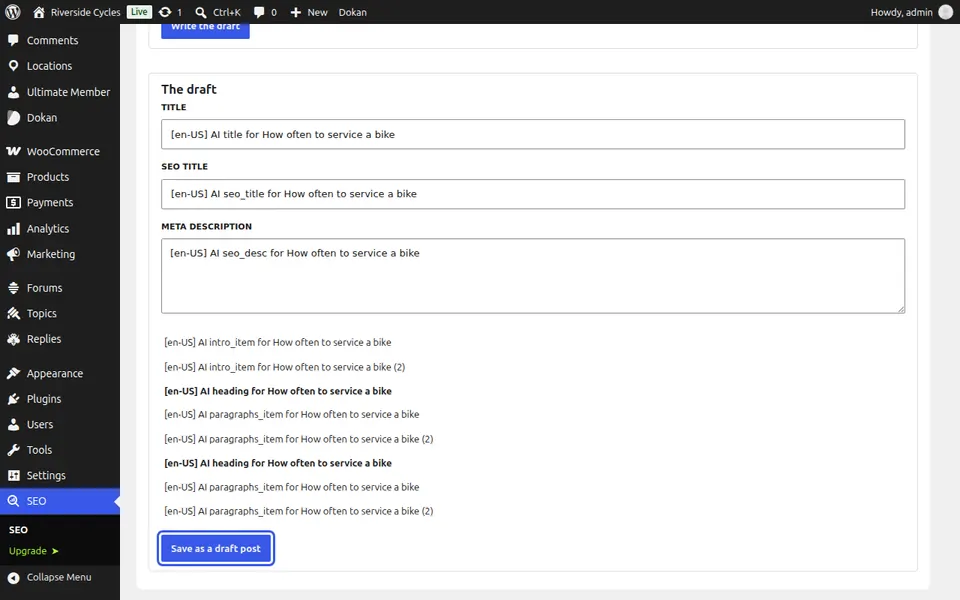Click the Live site status badge
The width and height of the screenshot is (960, 600).
click(139, 12)
